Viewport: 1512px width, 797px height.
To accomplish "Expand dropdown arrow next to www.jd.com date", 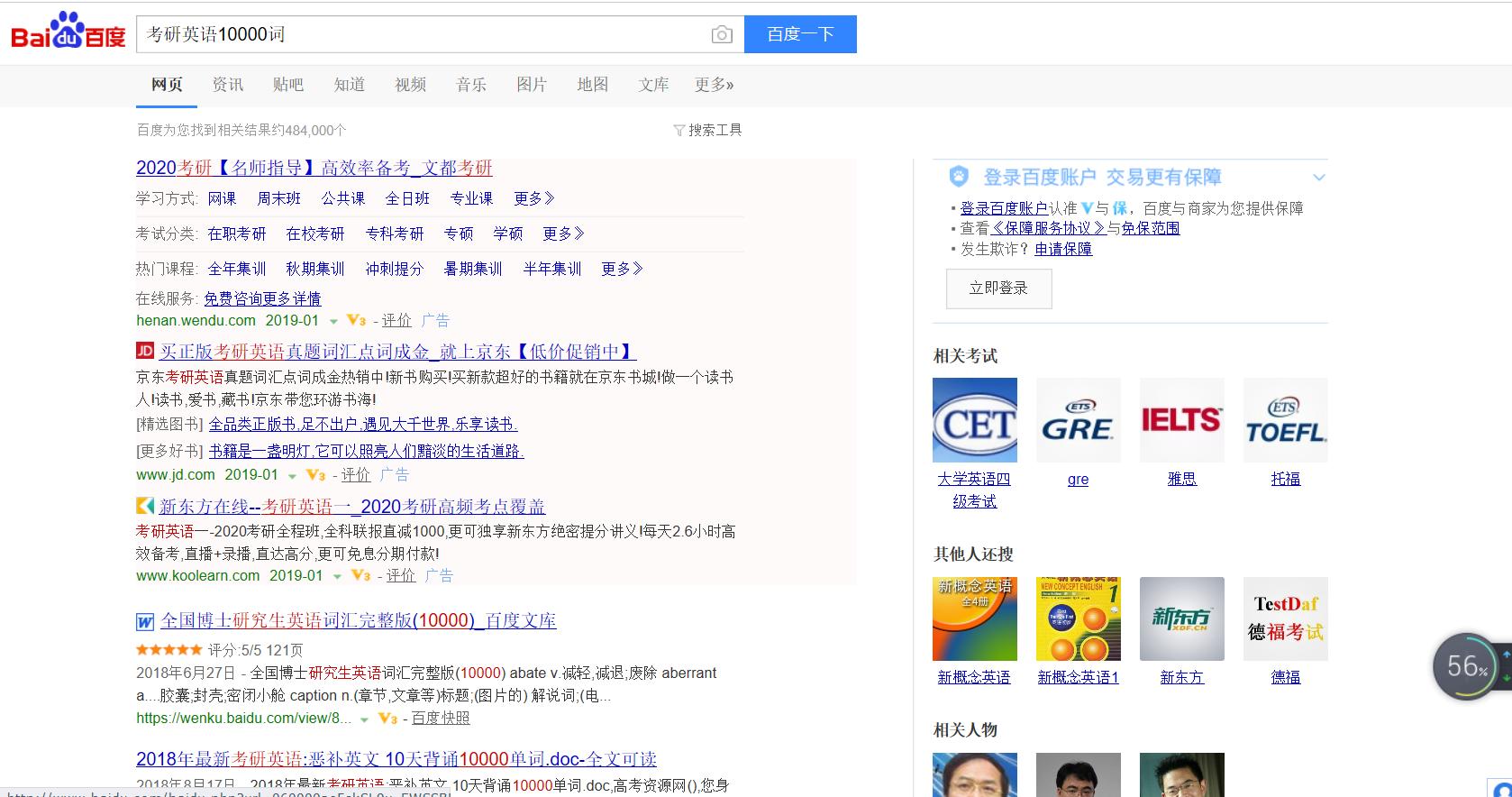I will (x=292, y=476).
